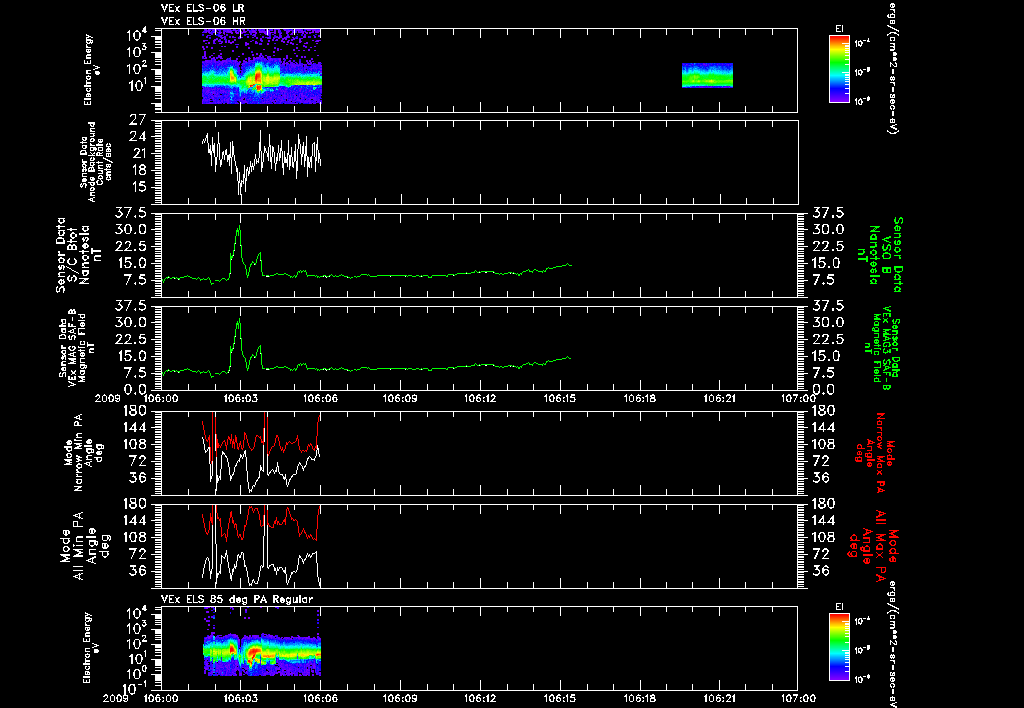Click the 'EI' label above the top color bar
The width and height of the screenshot is (1024, 708).
click(839, 29)
